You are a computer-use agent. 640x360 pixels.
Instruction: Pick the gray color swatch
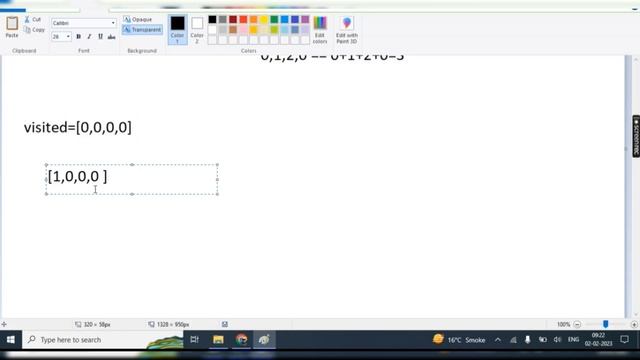[x=222, y=19]
